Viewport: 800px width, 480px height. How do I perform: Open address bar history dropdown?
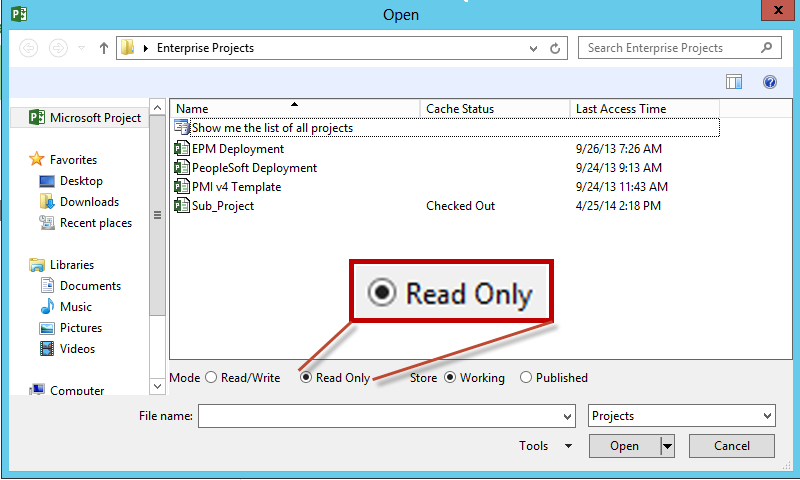(533, 49)
